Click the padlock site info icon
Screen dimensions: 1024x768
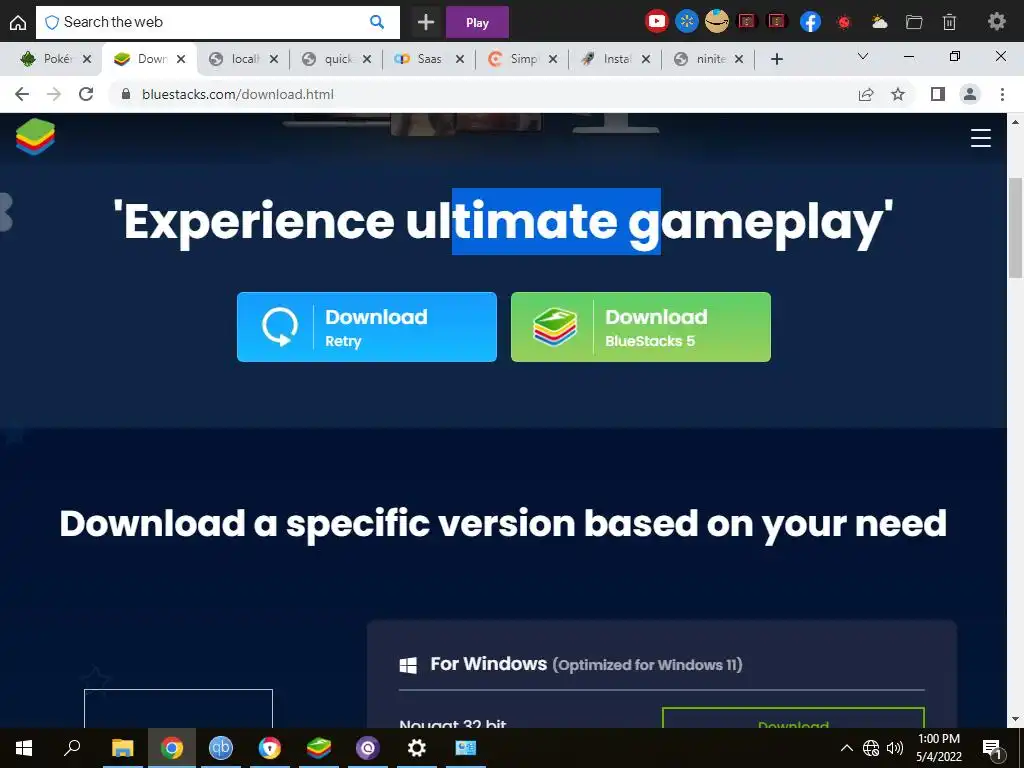pyautogui.click(x=126, y=94)
